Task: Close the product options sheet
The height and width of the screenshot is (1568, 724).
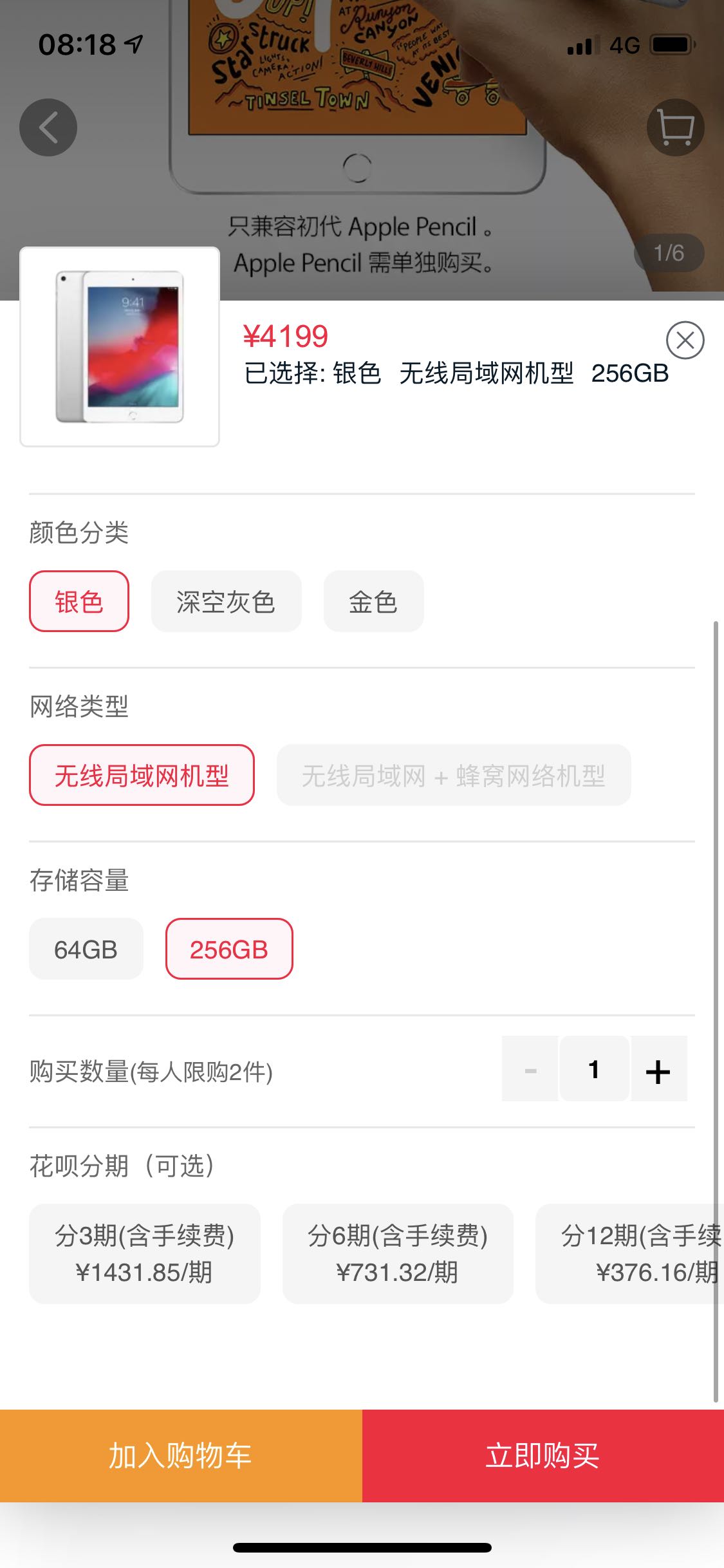Action: pos(685,340)
